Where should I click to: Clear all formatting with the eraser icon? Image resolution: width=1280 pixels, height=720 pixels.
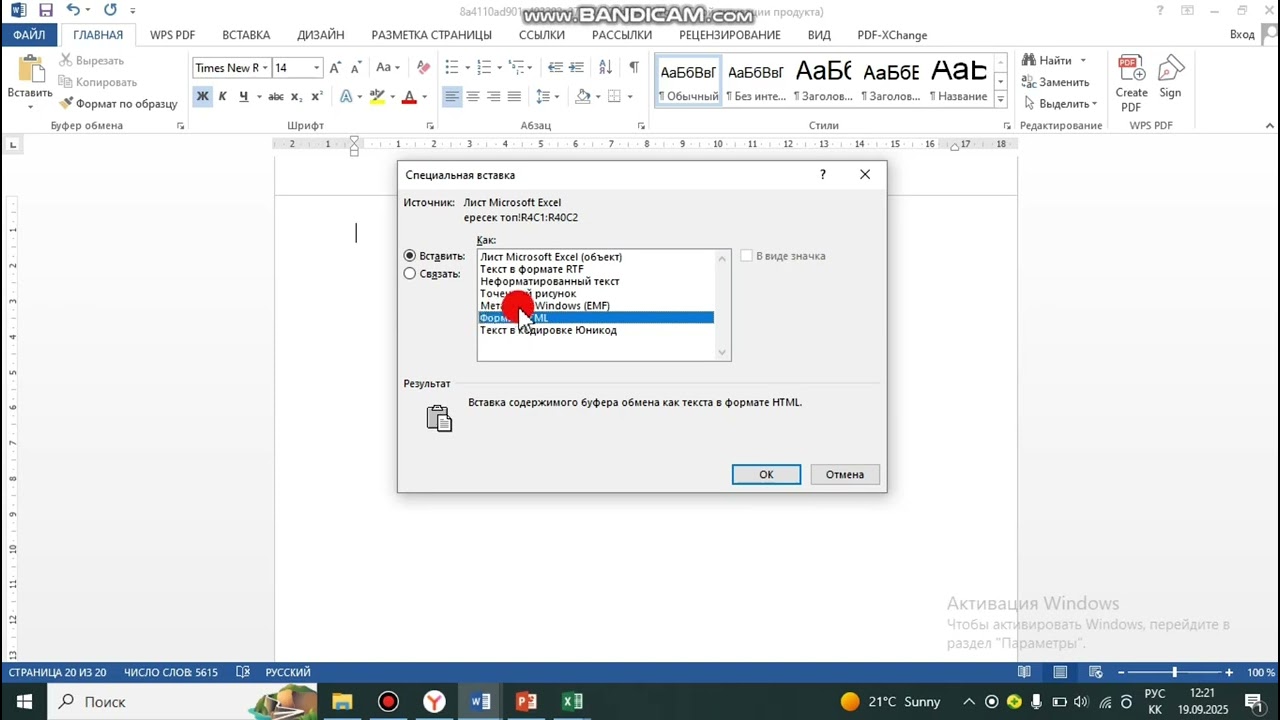pos(424,67)
